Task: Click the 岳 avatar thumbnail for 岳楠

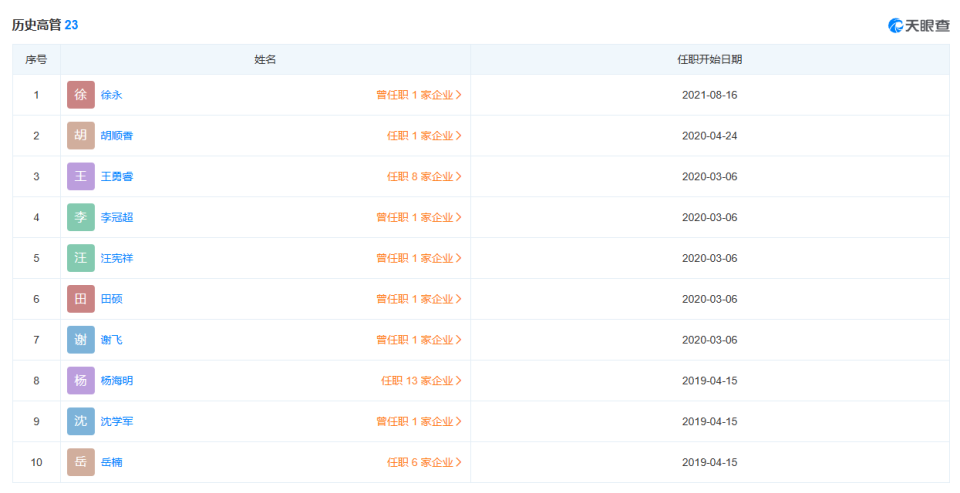Action: 81,462
